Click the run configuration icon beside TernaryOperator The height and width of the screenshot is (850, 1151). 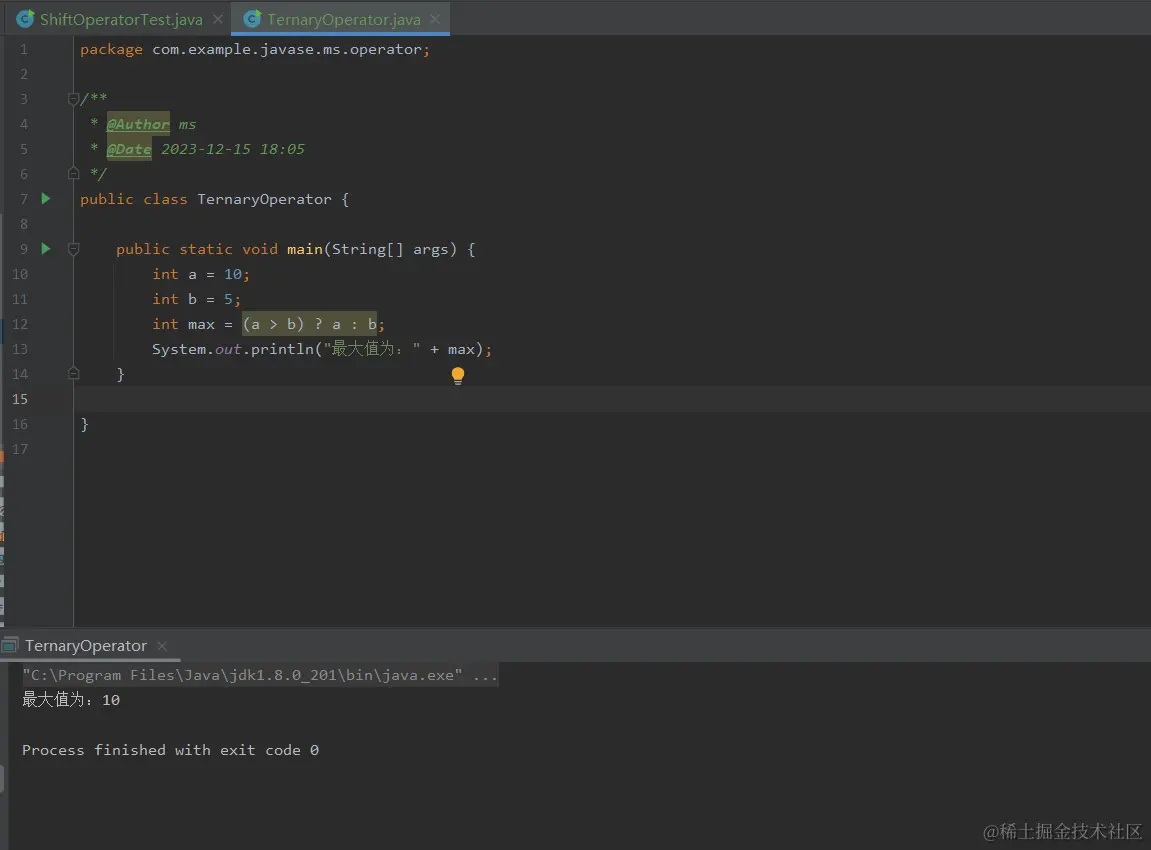(10, 646)
